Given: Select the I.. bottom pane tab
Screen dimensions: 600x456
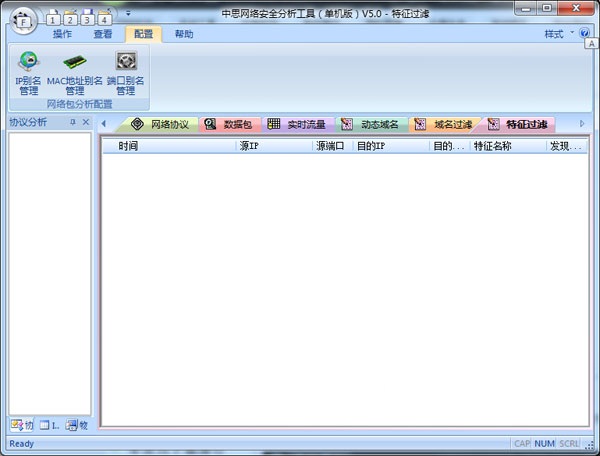Looking at the screenshot, I should (x=49, y=425).
